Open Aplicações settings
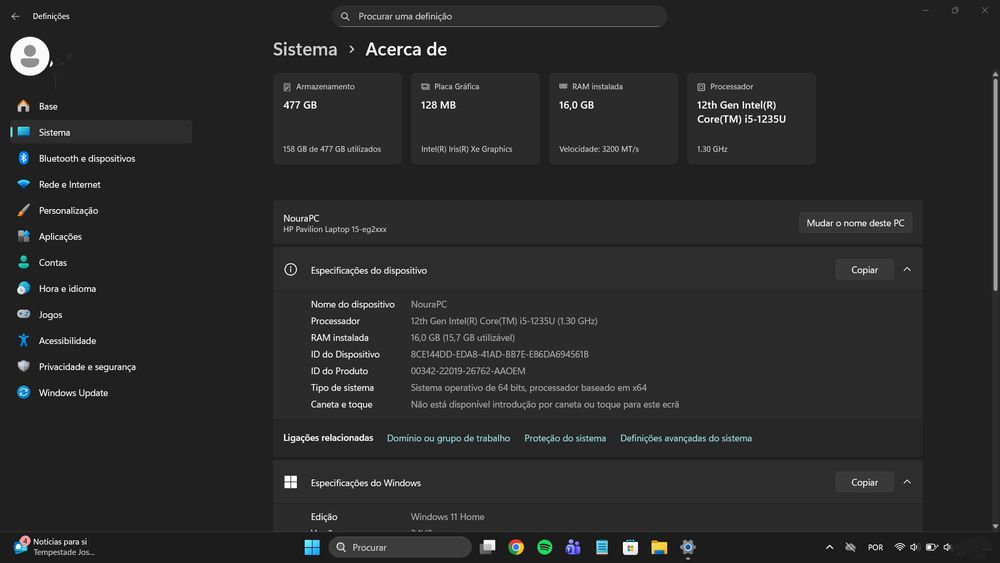Image resolution: width=1000 pixels, height=563 pixels. pos(101,237)
